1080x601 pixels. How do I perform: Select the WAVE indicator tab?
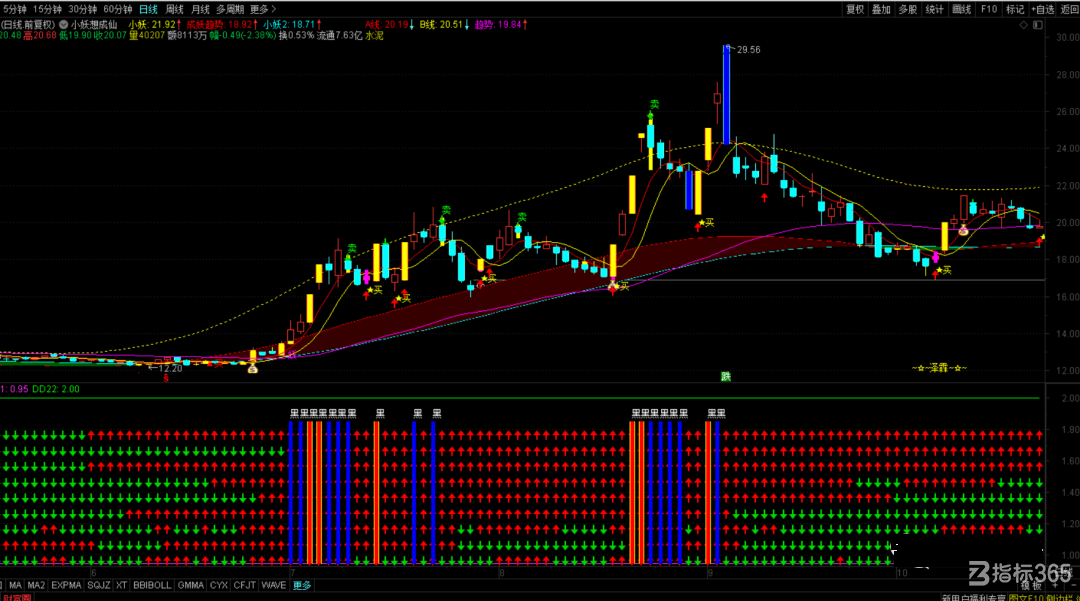273,585
